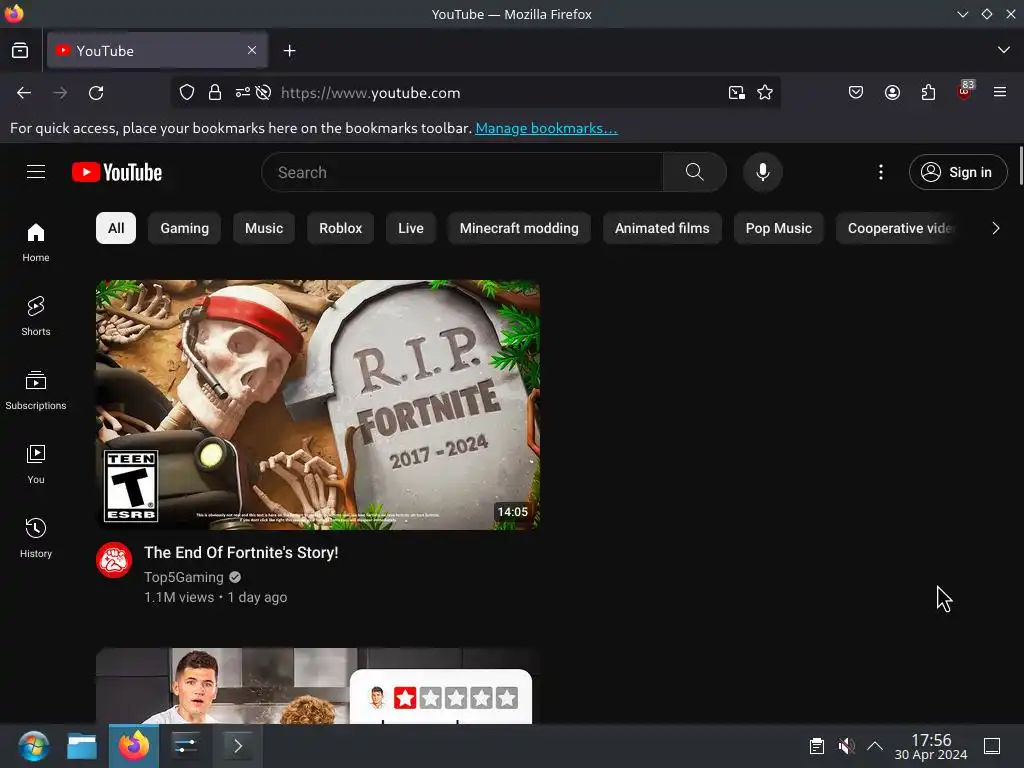The width and height of the screenshot is (1024, 768).
Task: Open the You section in sidebar
Action: click(36, 464)
